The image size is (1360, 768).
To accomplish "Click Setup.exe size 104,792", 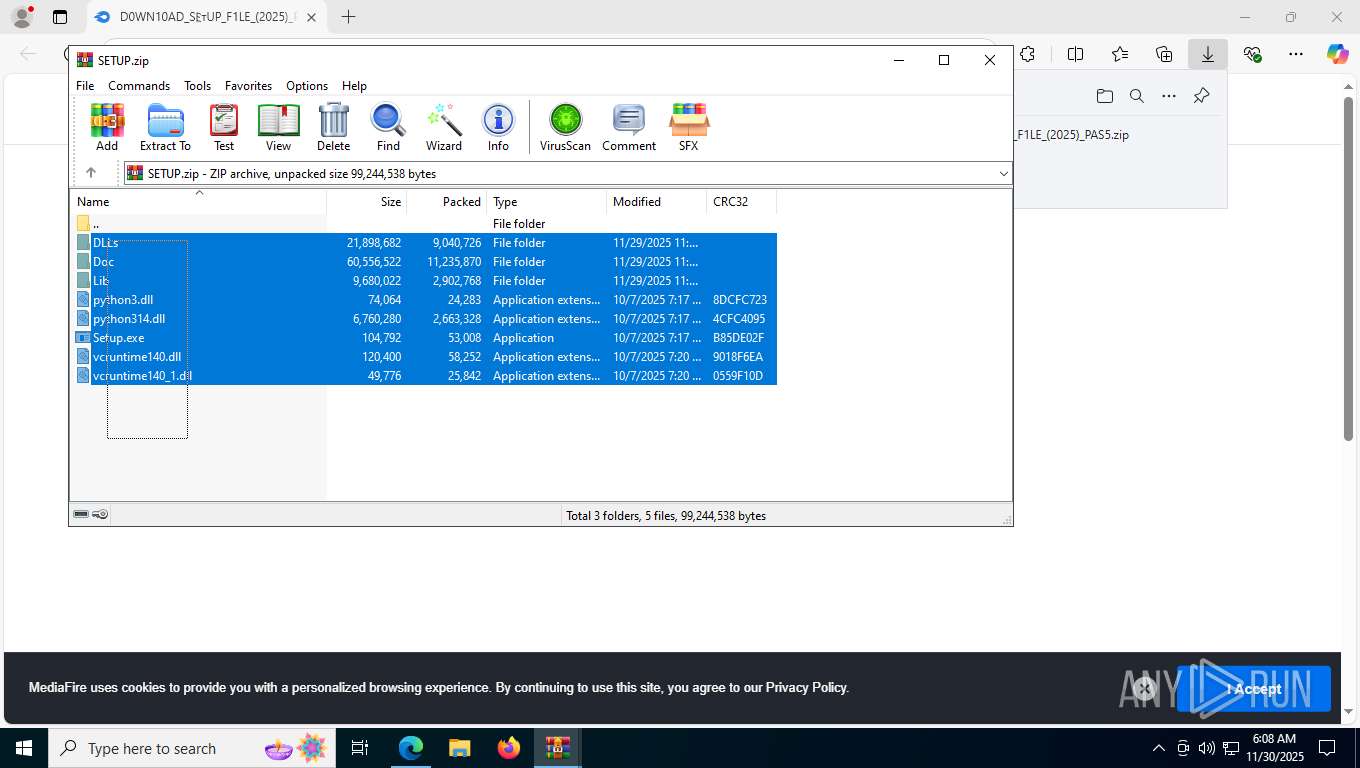I will point(381,338).
